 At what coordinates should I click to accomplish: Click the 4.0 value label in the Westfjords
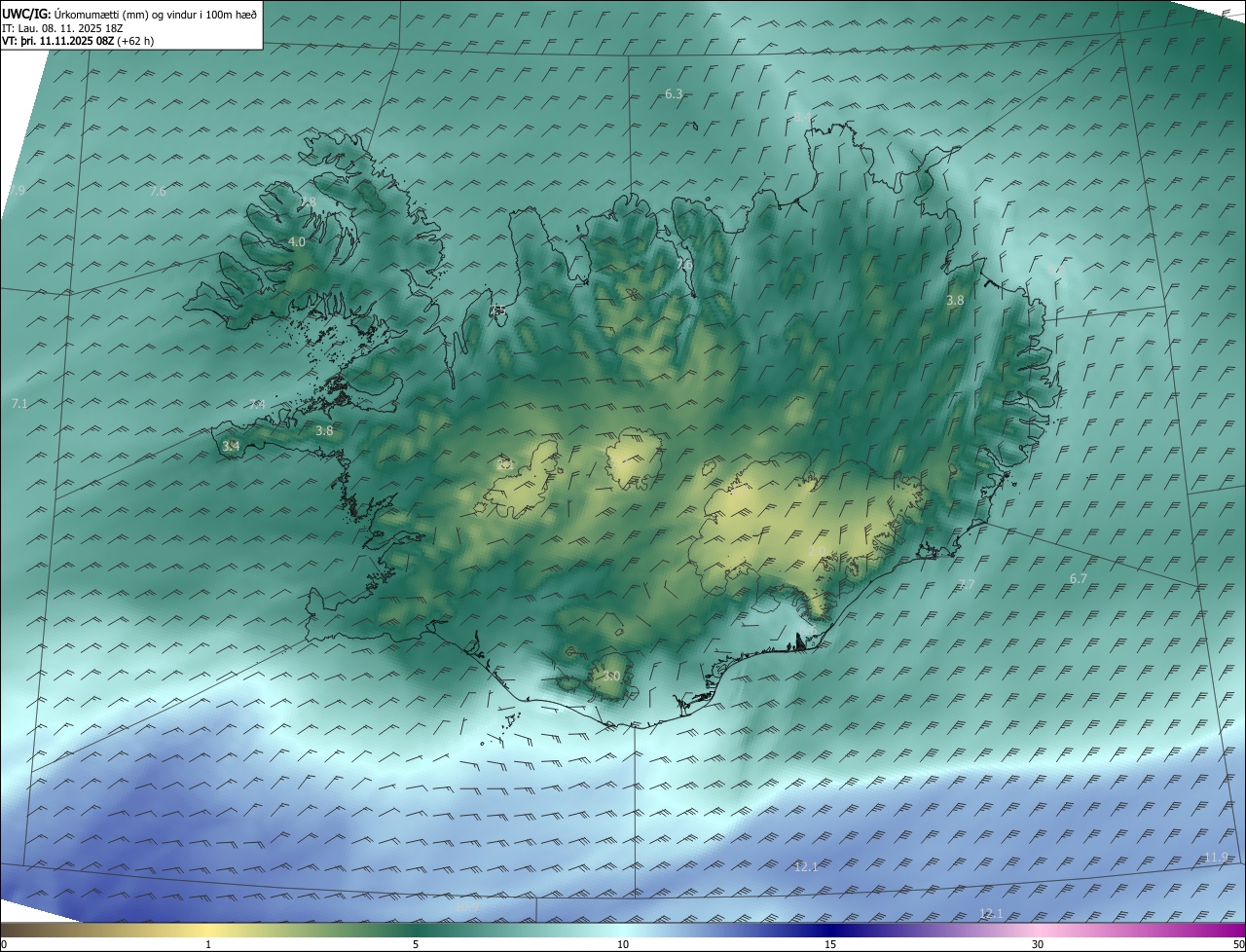(x=297, y=241)
